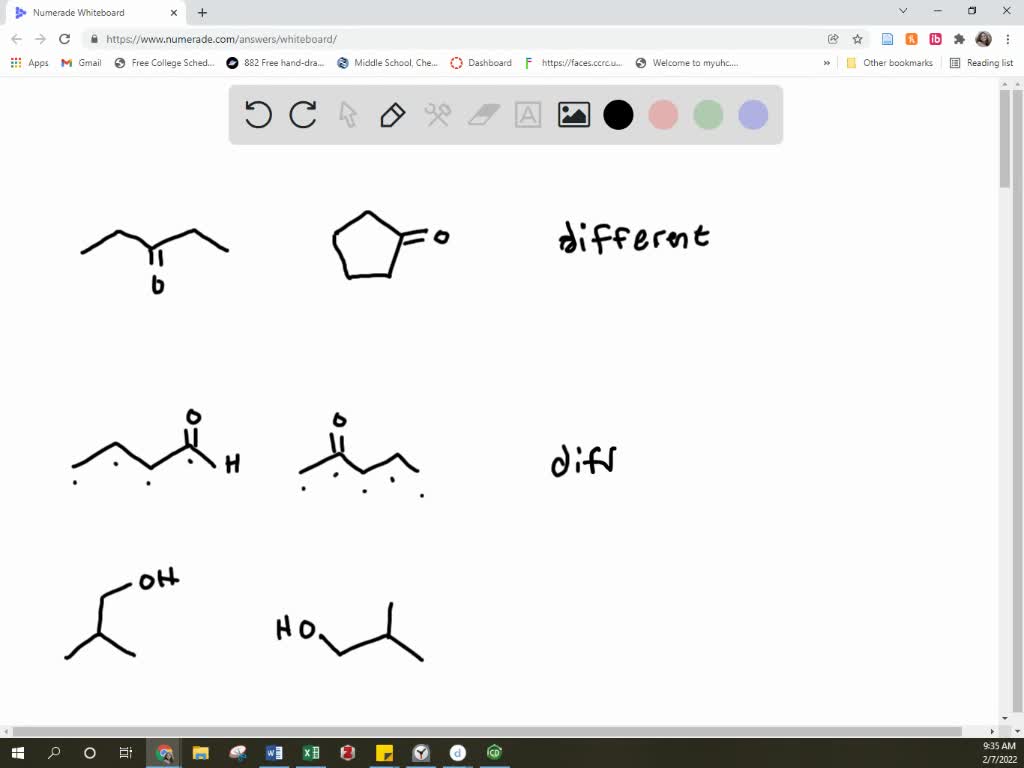Open the Extensions puzzle icon
The width and height of the screenshot is (1024, 768).
(x=959, y=39)
